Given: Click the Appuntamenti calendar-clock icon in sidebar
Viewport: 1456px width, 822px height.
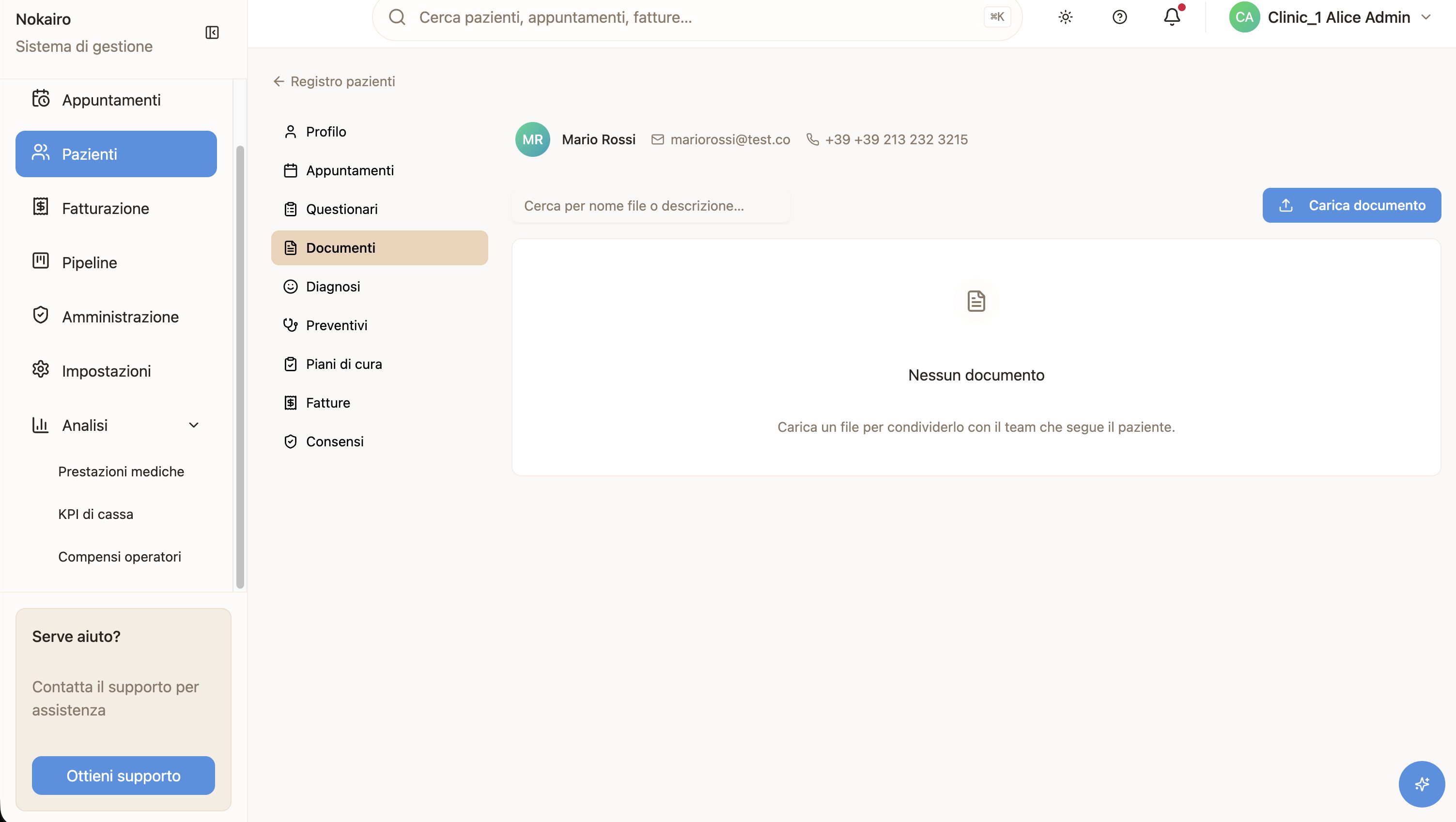Looking at the screenshot, I should tap(41, 99).
